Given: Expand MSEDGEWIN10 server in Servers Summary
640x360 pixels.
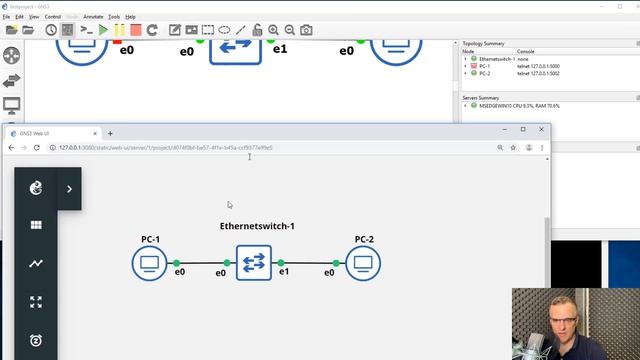Looking at the screenshot, I should [x=465, y=106].
